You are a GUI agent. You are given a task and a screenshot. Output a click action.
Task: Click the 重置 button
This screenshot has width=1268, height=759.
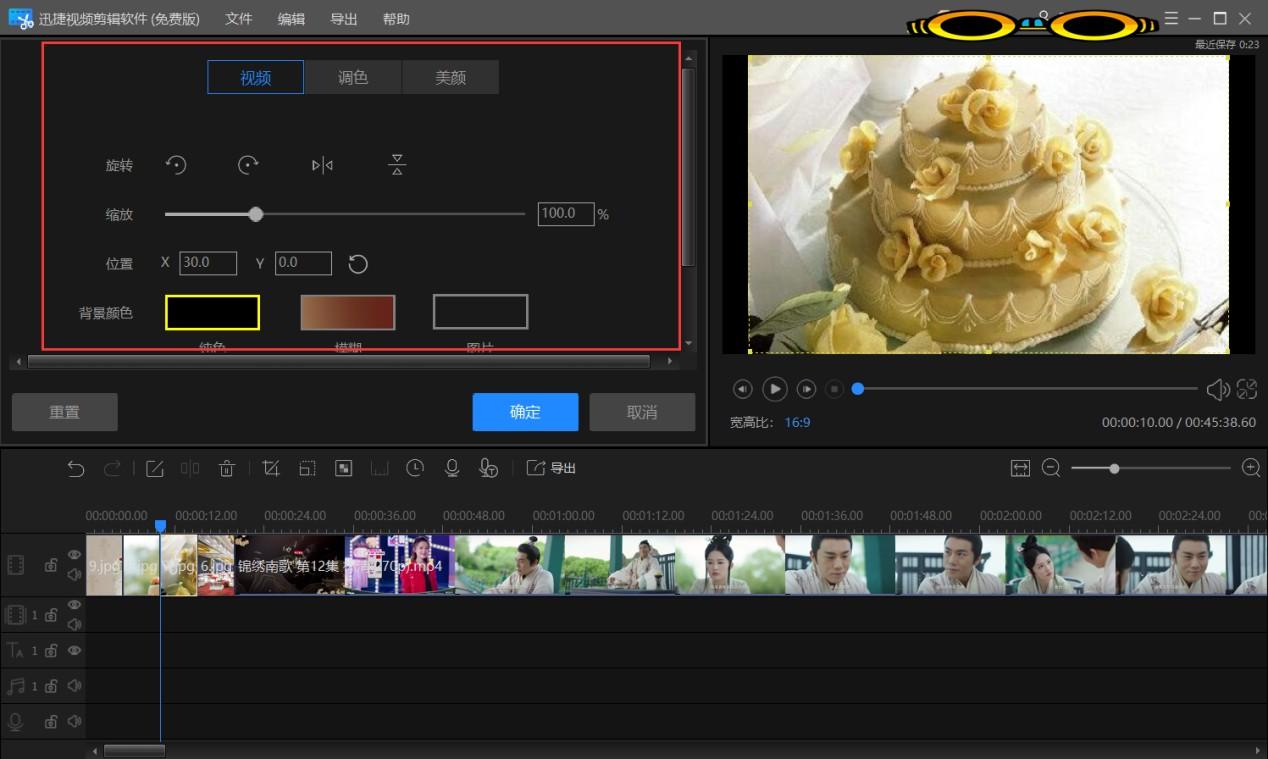pos(65,412)
